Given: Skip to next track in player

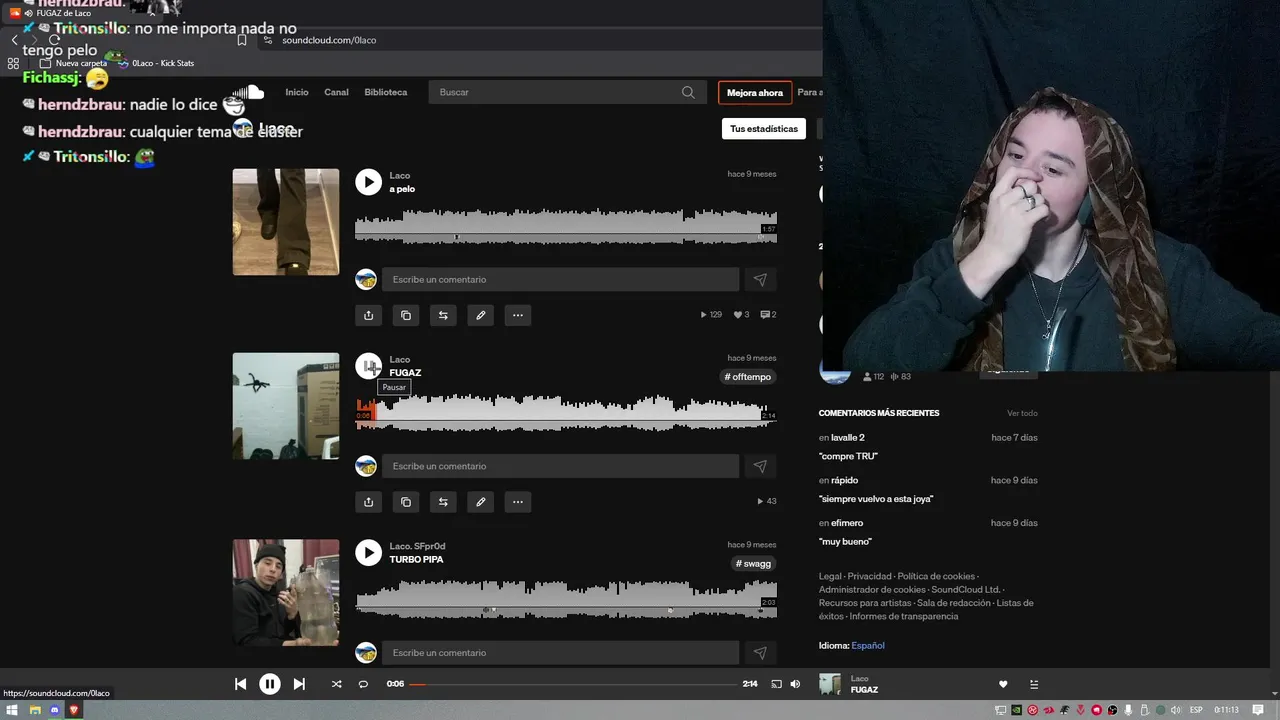Looking at the screenshot, I should point(299,684).
